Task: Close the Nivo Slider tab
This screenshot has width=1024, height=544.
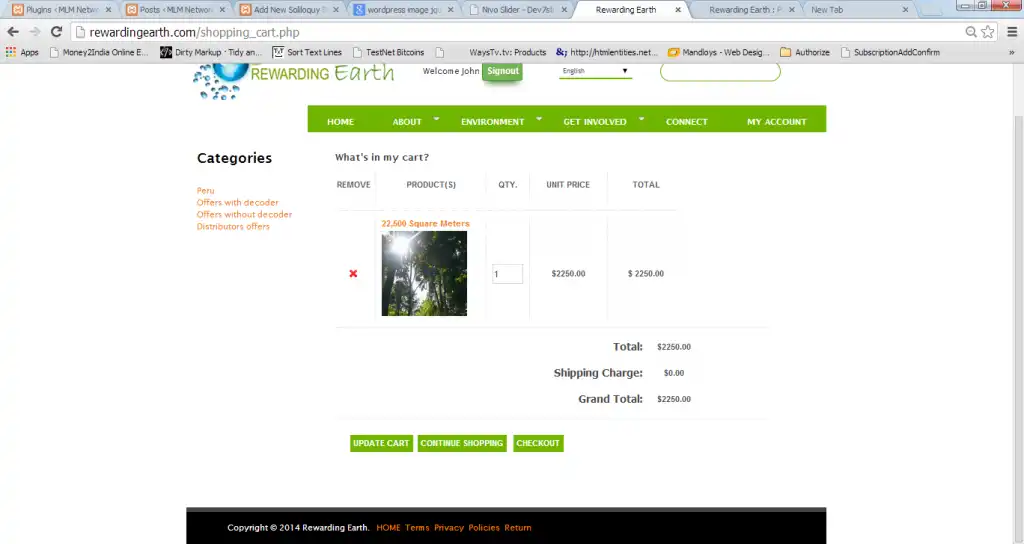Action: (x=564, y=10)
